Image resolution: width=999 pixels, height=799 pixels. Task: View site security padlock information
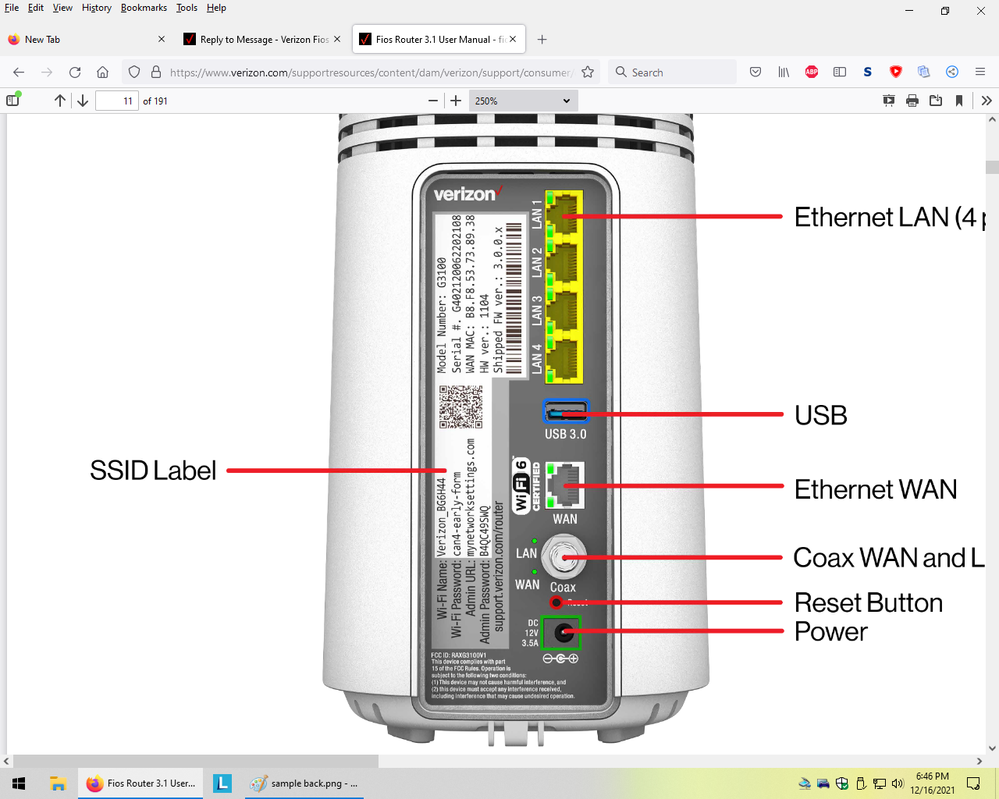pos(155,72)
